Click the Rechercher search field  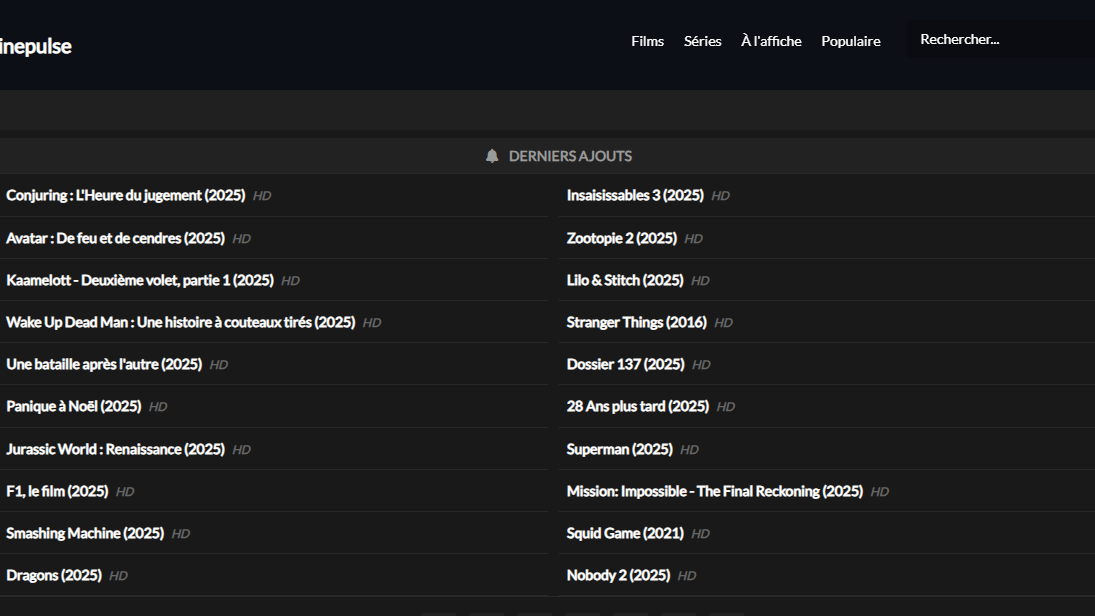point(998,40)
